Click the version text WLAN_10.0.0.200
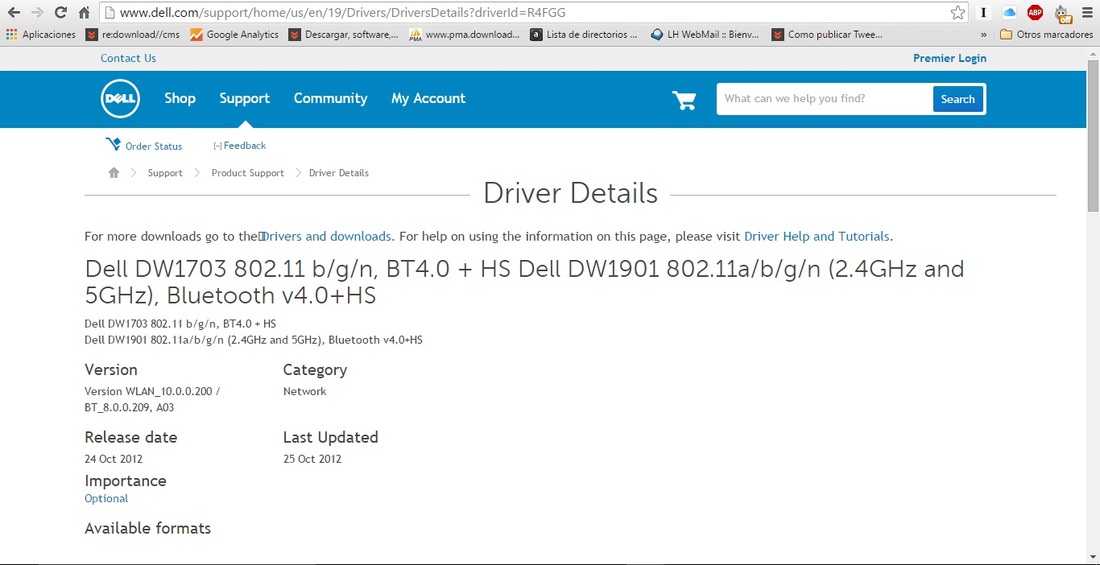1100x565 pixels. [x=169, y=392]
